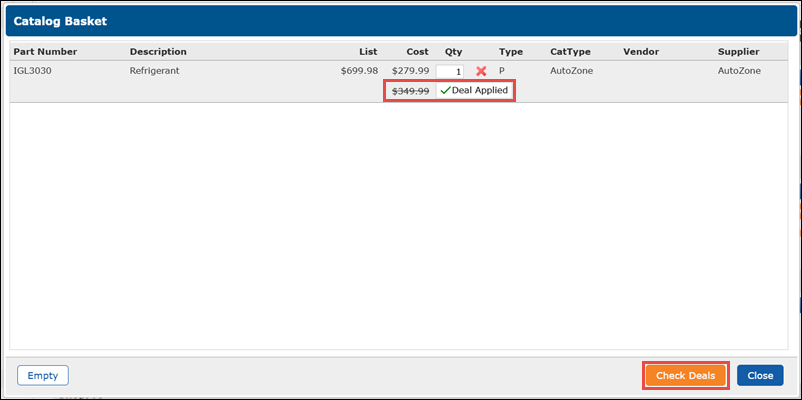Click the Description column header
Image resolution: width=802 pixels, height=400 pixels.
[158, 51]
